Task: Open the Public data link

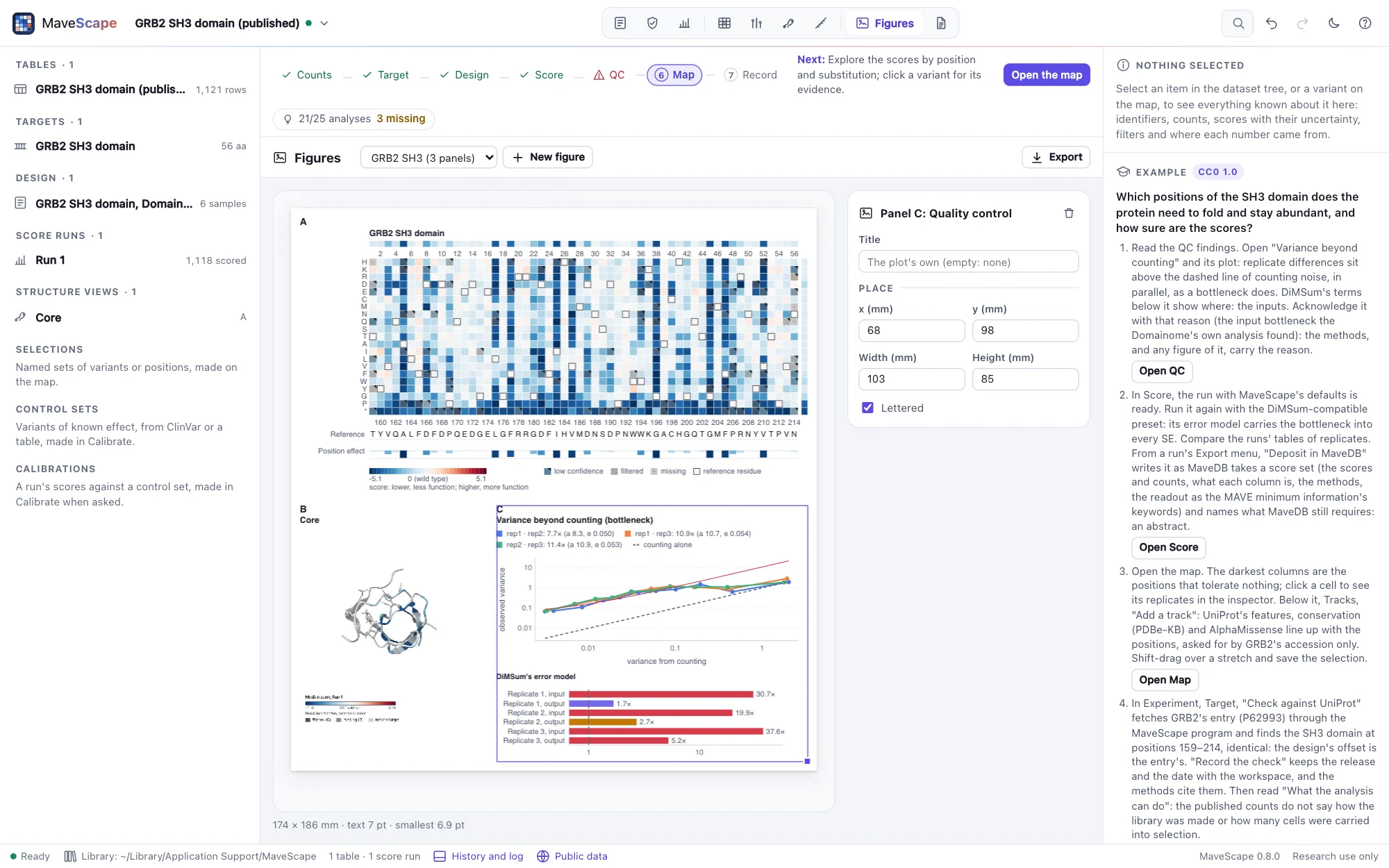Action: 572,856
